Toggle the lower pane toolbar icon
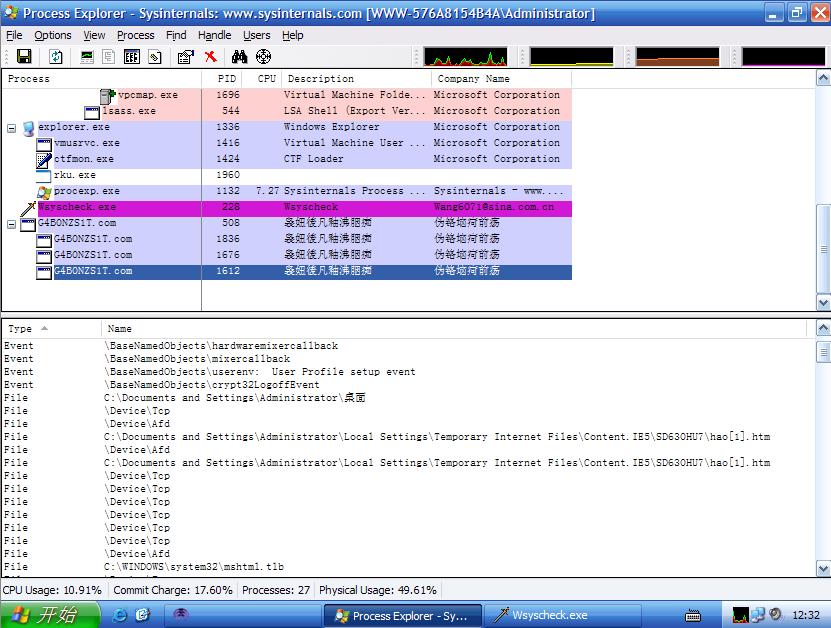831x628 pixels. pyautogui.click(x=131, y=56)
